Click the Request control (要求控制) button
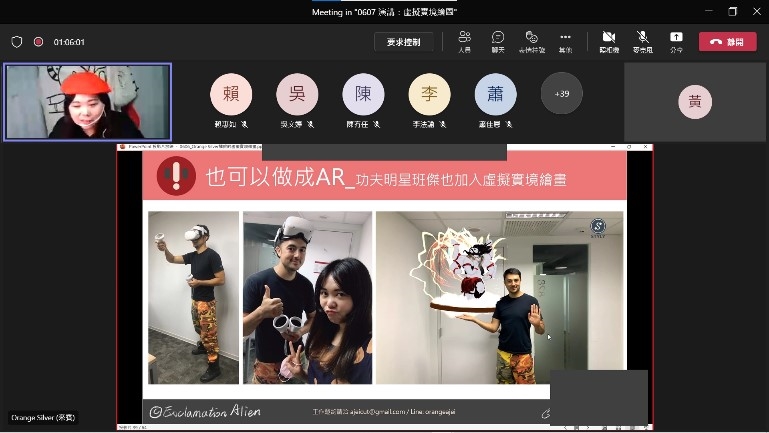 (x=404, y=42)
